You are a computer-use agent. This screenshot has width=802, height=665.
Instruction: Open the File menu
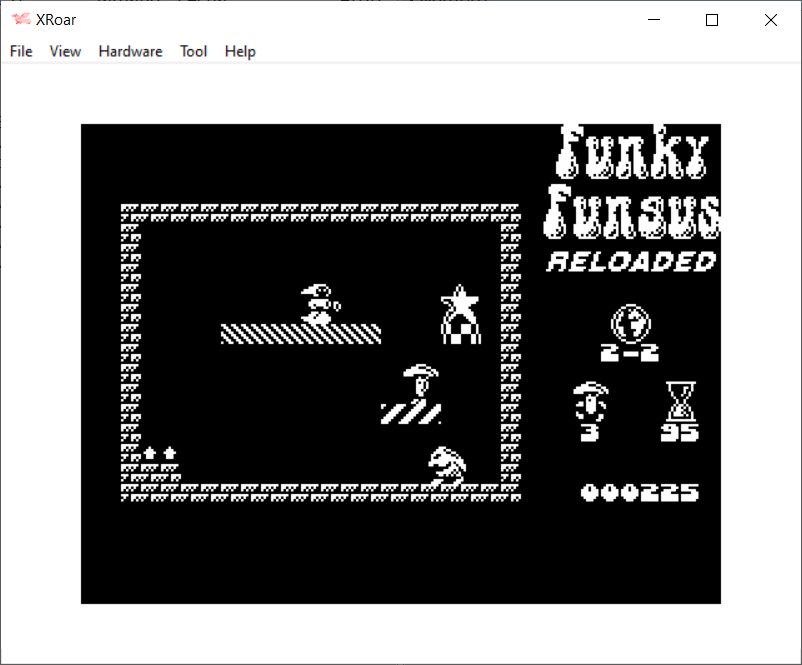click(x=21, y=51)
